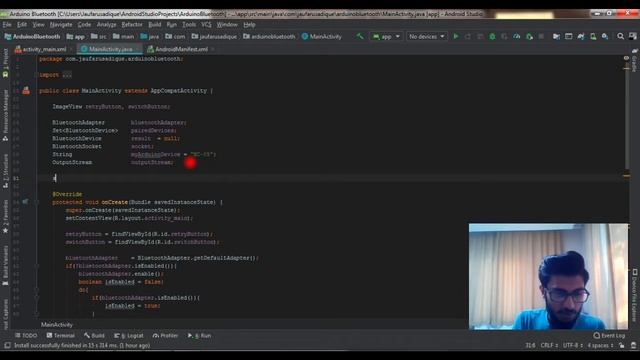Open the Window menu
The height and width of the screenshot is (360, 640).
[x=227, y=24]
